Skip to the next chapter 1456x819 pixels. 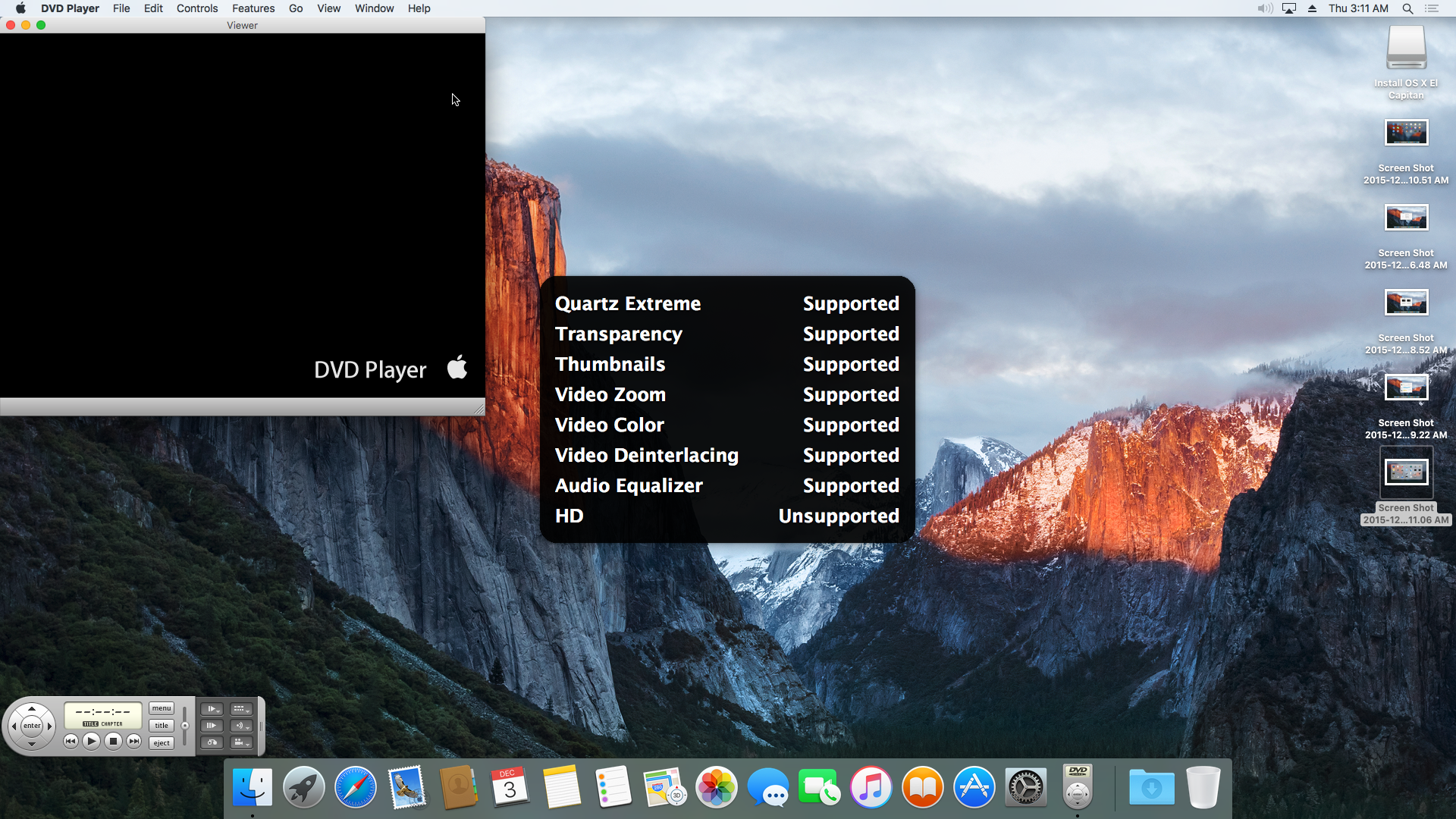pyautogui.click(x=133, y=741)
